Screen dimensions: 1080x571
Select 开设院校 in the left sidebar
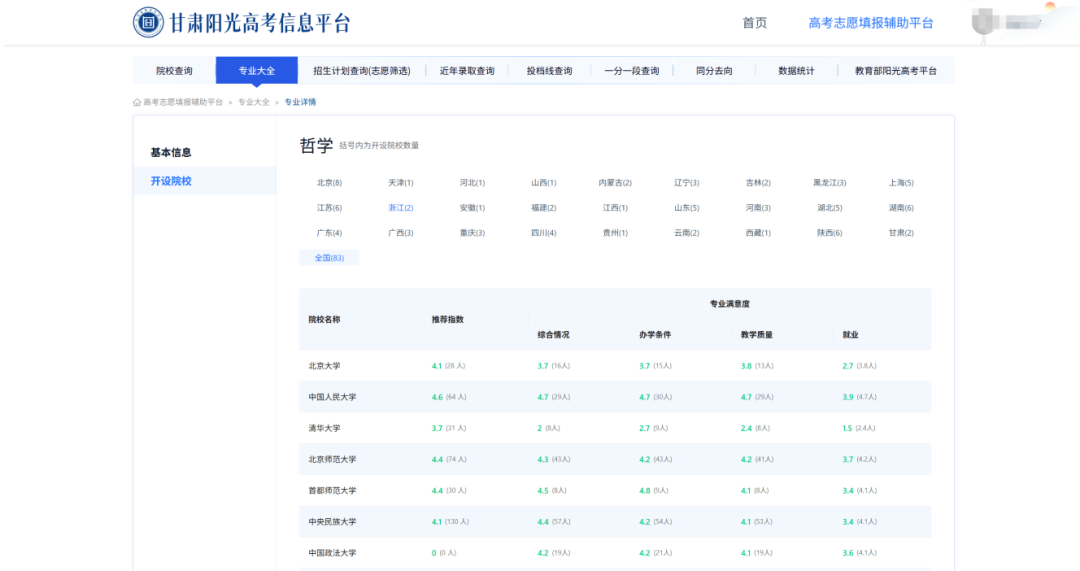click(205, 181)
